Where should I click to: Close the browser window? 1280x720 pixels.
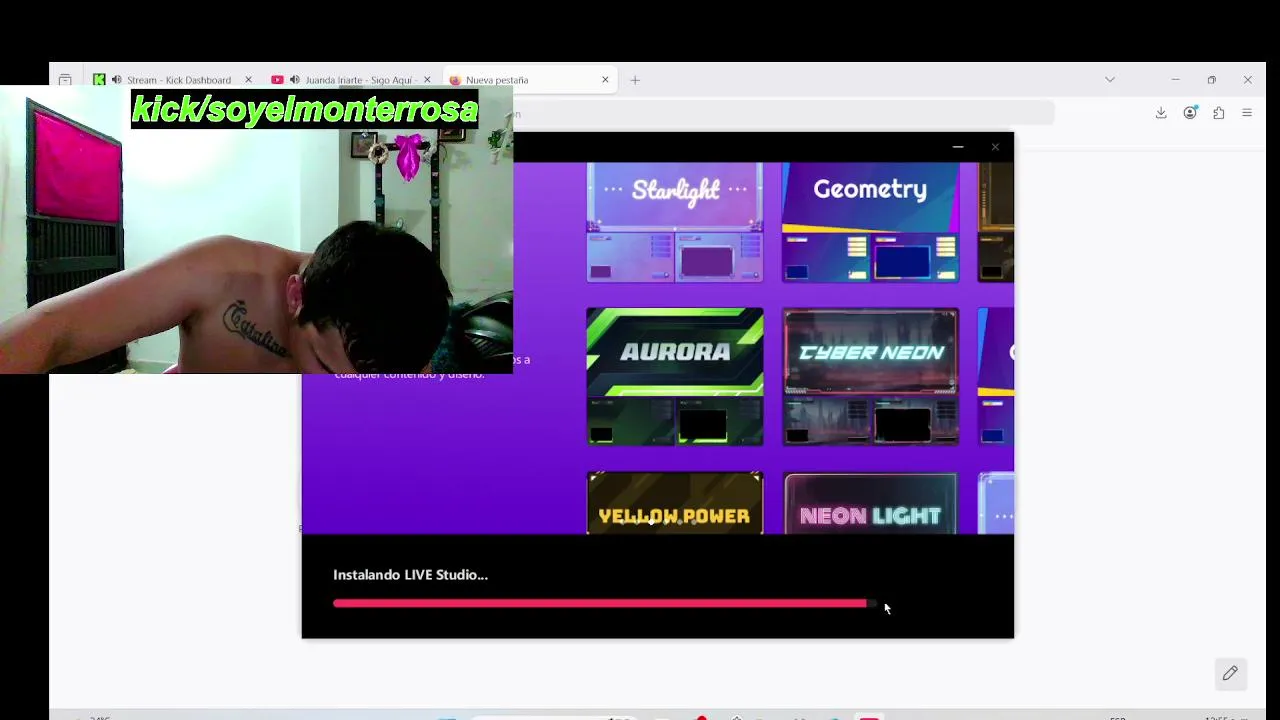pyautogui.click(x=1247, y=80)
